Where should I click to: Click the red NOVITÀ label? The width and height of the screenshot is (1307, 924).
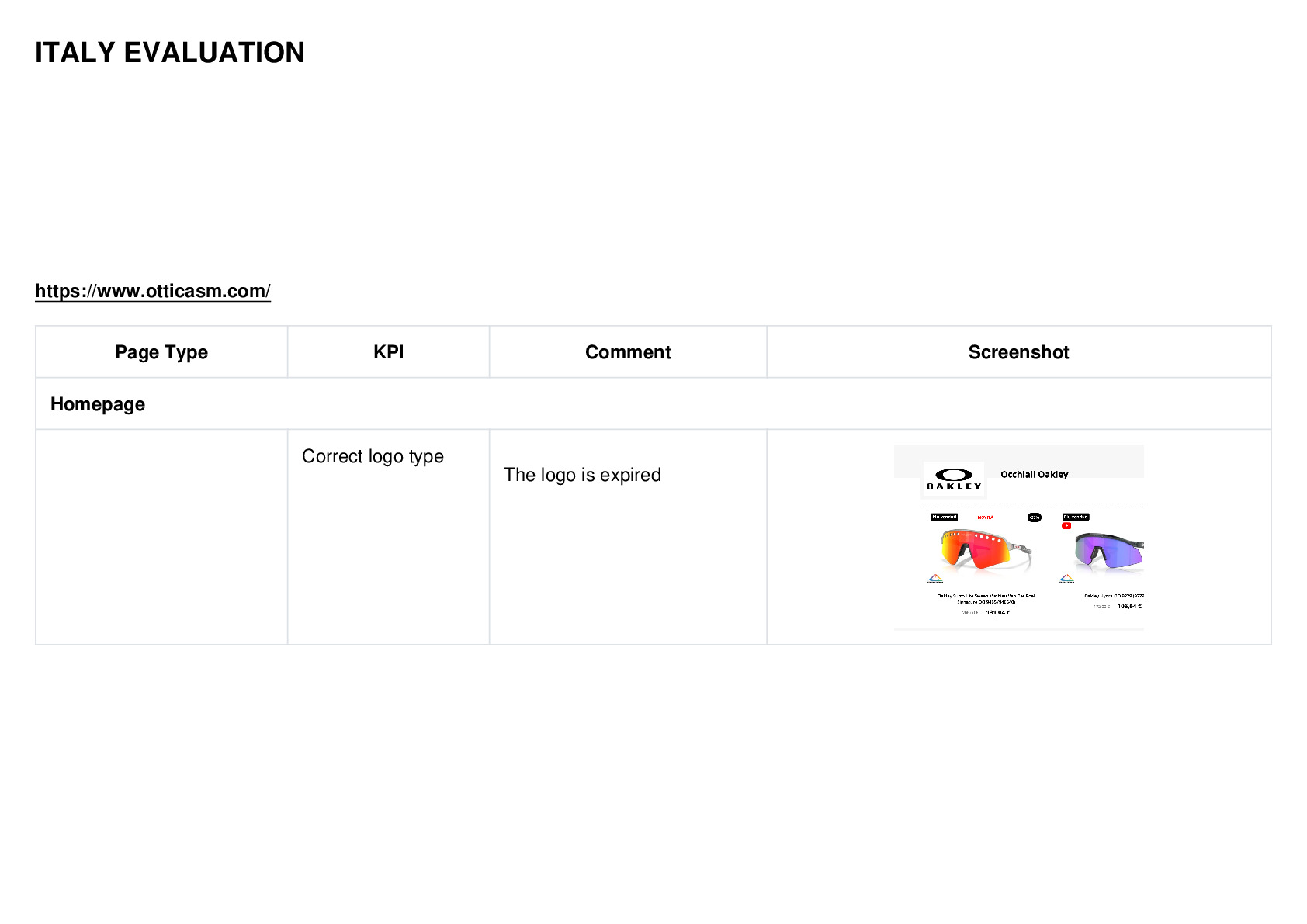986,517
